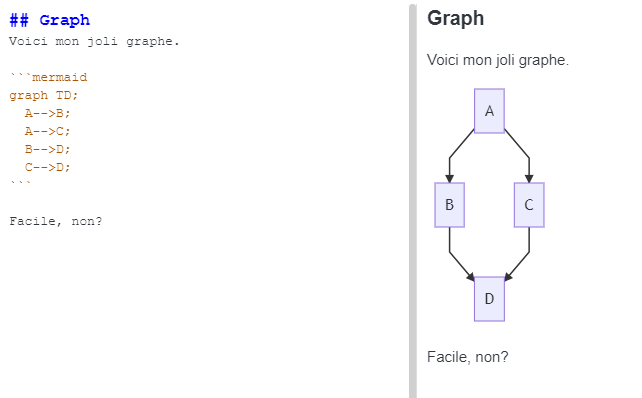Screen dimensions: 642x398
Task: Click the arrowhead pointing into node C
Action: click(x=529, y=179)
